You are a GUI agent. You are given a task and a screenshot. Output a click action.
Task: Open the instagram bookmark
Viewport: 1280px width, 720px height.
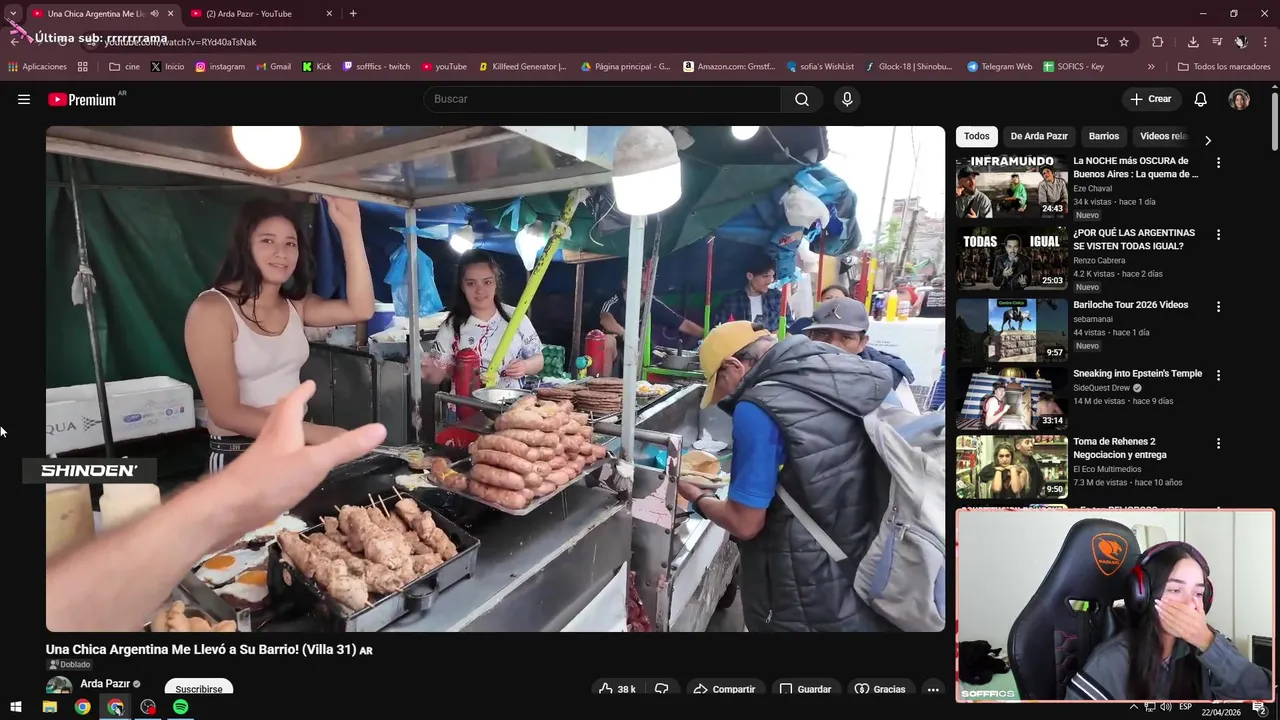(220, 67)
